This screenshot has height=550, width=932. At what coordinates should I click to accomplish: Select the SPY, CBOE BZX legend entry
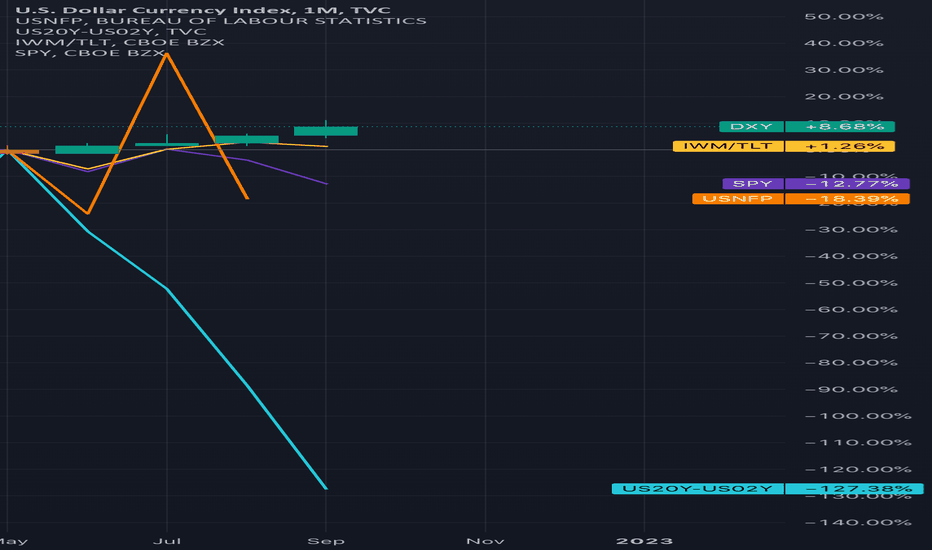90,53
